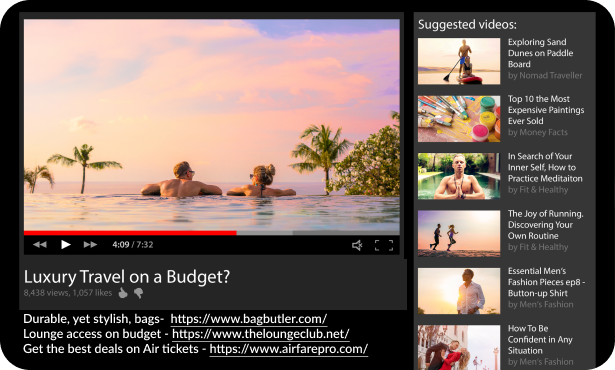Mute the video with speaker icon
Image resolution: width=615 pixels, height=370 pixels.
coord(357,245)
